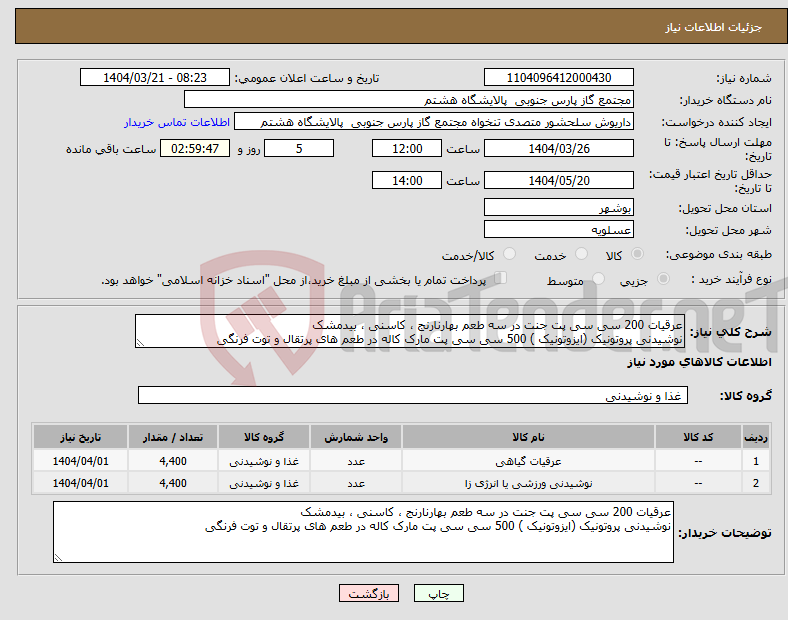Click the عدد unit cell in row 2
The image size is (788, 620).
click(x=356, y=483)
